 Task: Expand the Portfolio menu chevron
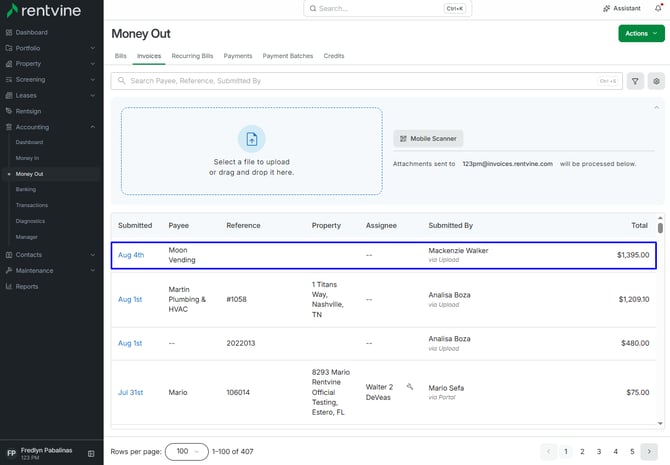pos(93,48)
